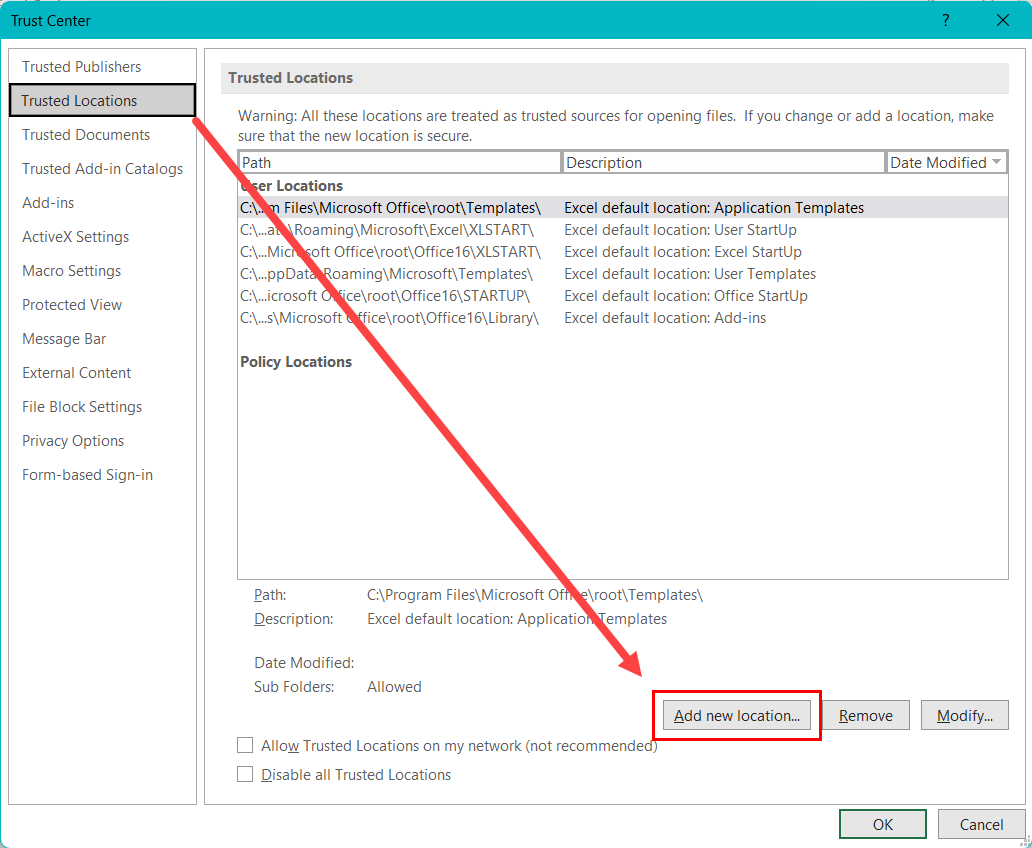Open File Block Settings
This screenshot has height=848, width=1032.
[x=82, y=407]
